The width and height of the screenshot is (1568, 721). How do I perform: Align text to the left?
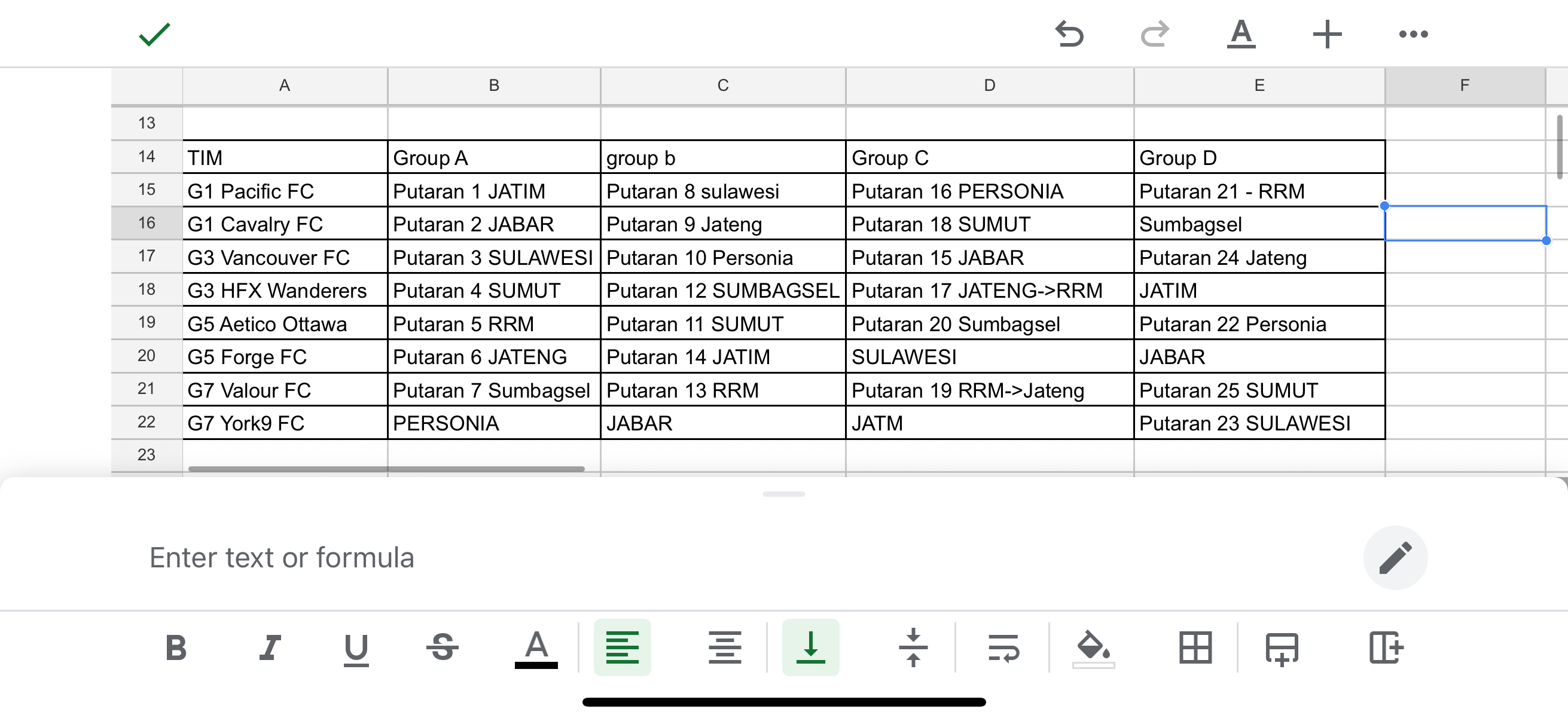point(622,647)
